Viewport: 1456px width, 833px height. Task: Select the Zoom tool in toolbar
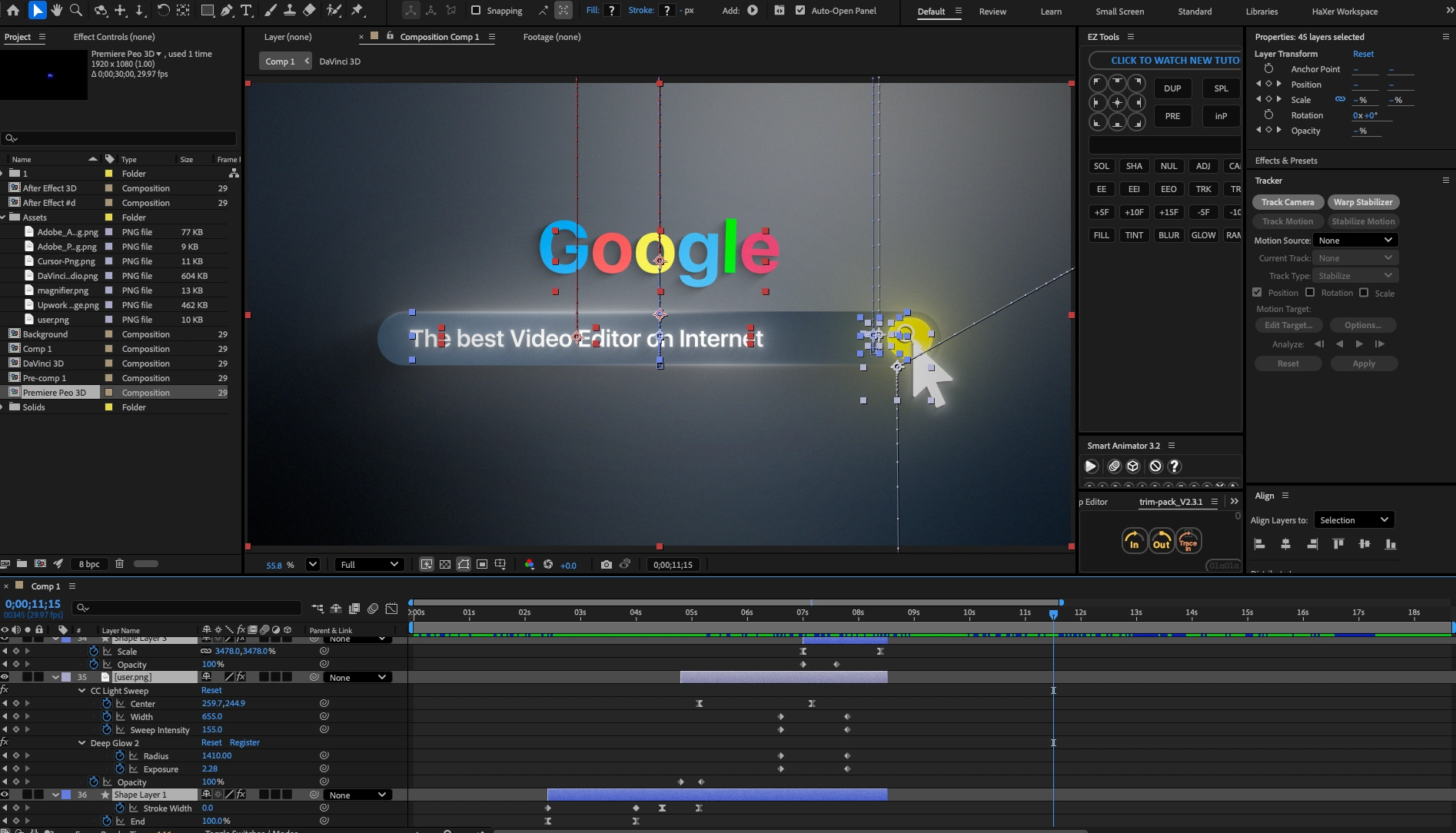(x=76, y=10)
